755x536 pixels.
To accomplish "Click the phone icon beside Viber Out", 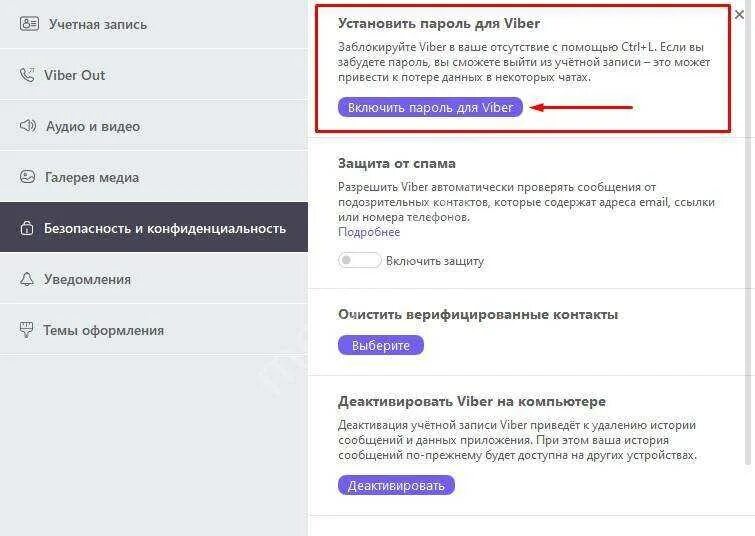I will tap(27, 75).
